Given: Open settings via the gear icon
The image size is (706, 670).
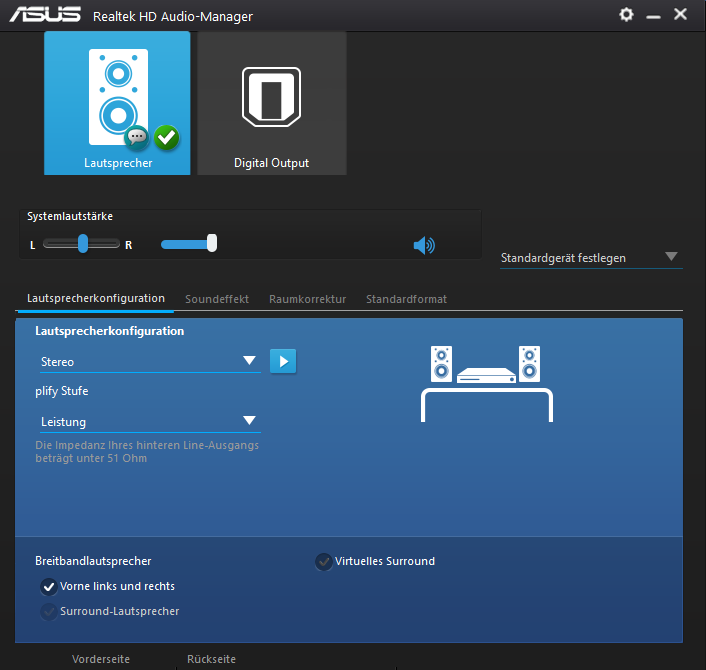Looking at the screenshot, I should click(x=626, y=15).
